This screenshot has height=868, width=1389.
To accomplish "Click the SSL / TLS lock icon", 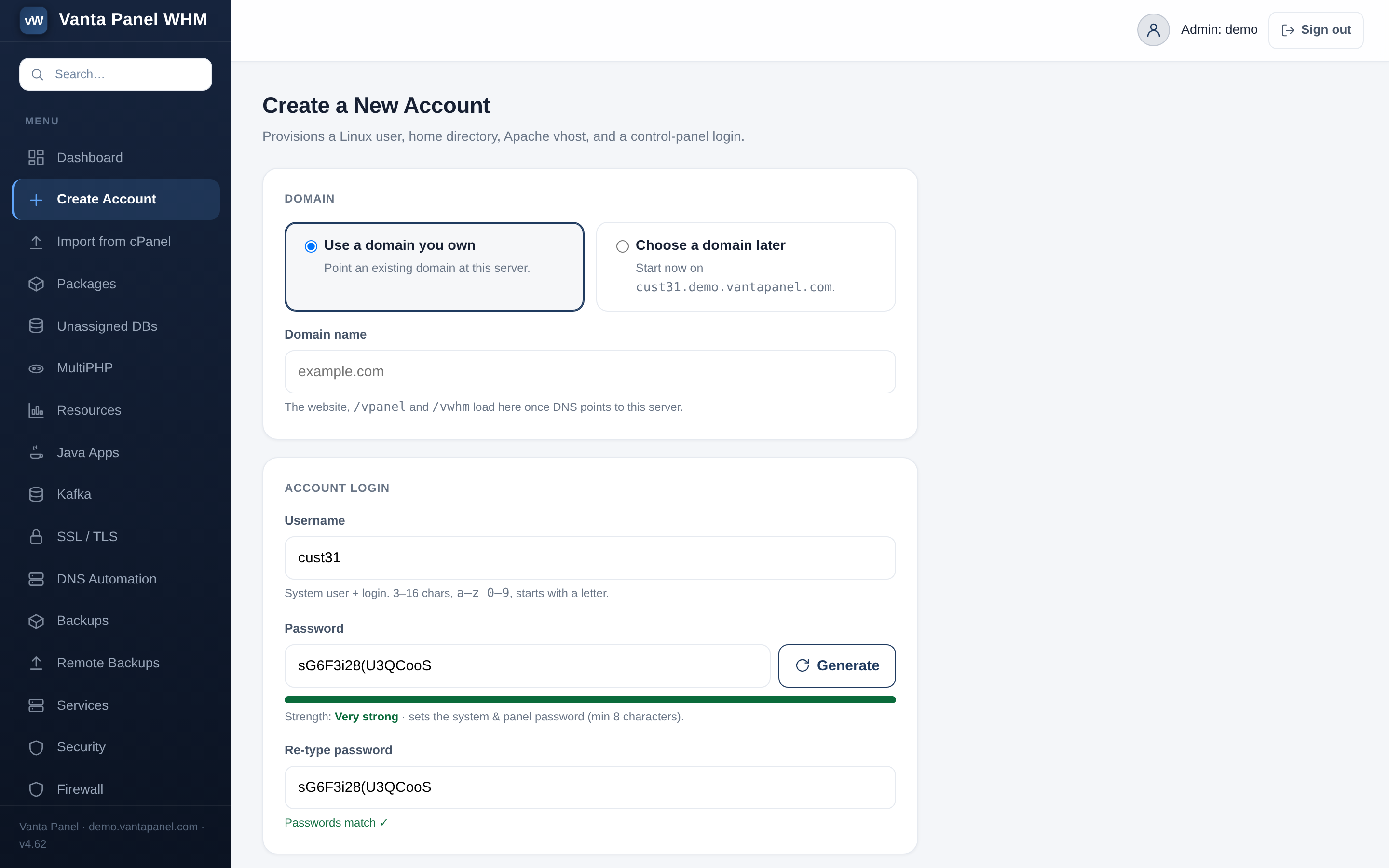I will click(36, 537).
